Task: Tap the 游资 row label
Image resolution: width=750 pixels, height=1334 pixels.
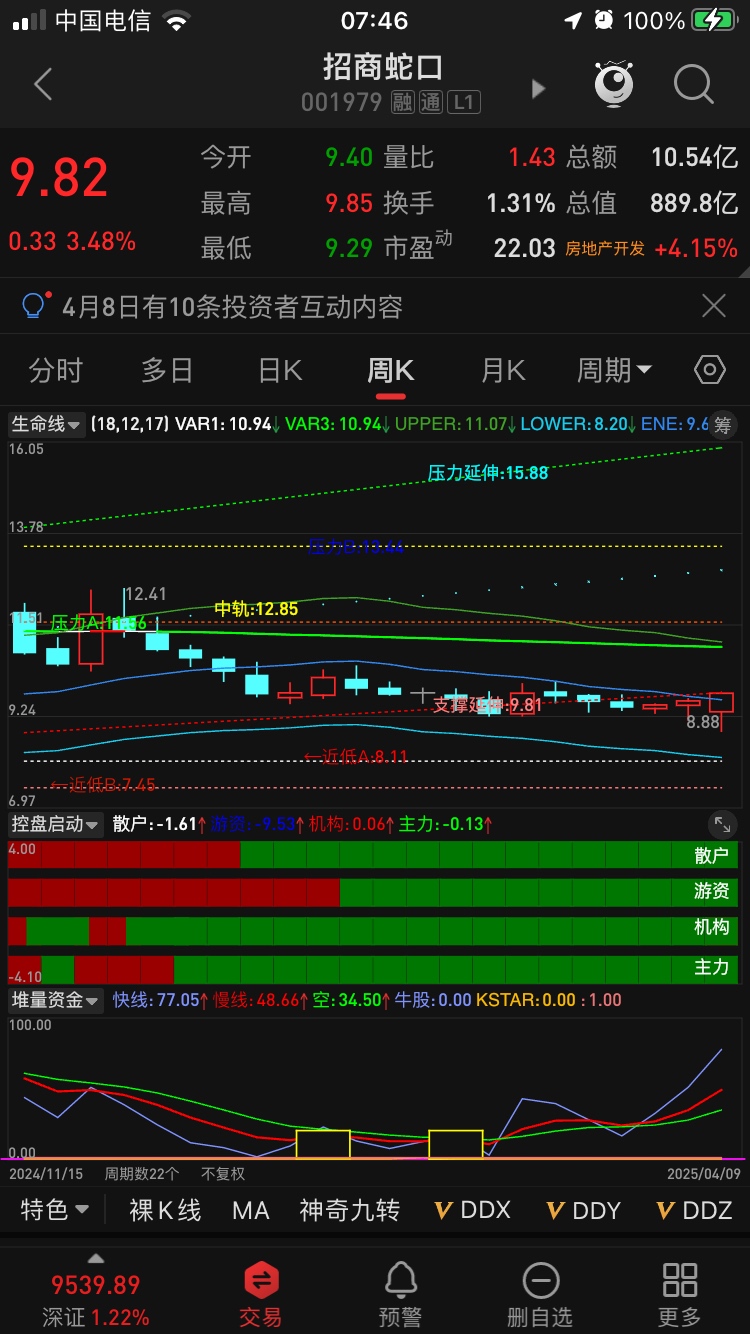Action: coord(712,891)
